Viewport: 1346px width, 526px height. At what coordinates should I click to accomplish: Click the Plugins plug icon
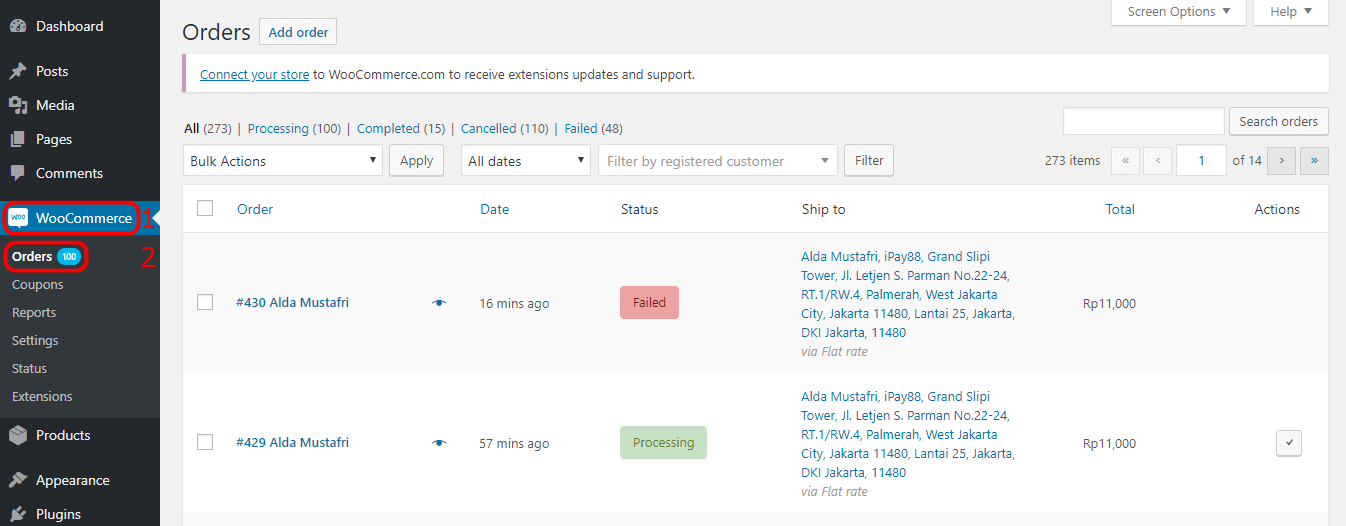(18, 514)
